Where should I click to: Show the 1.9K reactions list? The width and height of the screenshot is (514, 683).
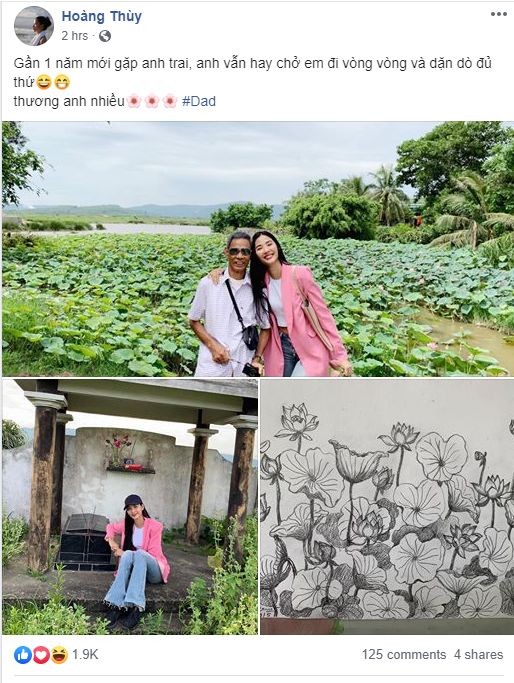(85, 654)
